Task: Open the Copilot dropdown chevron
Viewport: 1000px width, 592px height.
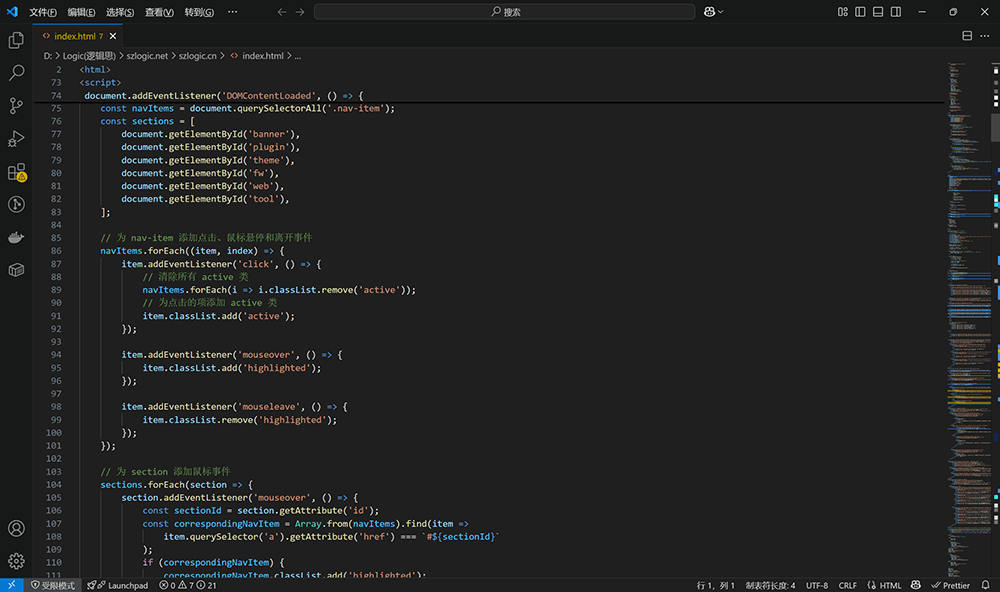Action: [x=721, y=11]
